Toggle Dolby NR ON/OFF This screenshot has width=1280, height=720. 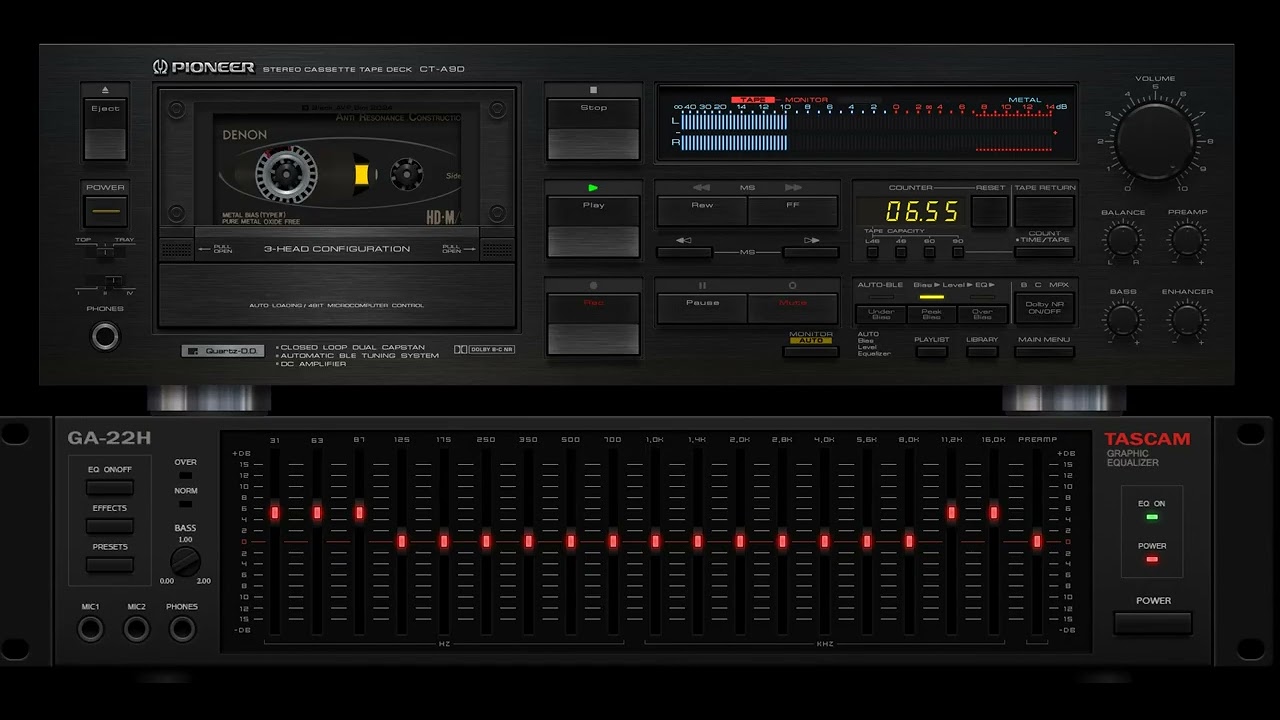coord(1045,308)
